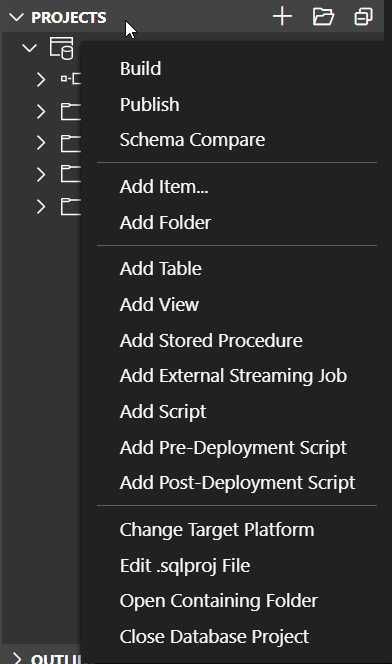The image size is (392, 664).
Task: Expand the second folder under the project
Action: pos(41,143)
